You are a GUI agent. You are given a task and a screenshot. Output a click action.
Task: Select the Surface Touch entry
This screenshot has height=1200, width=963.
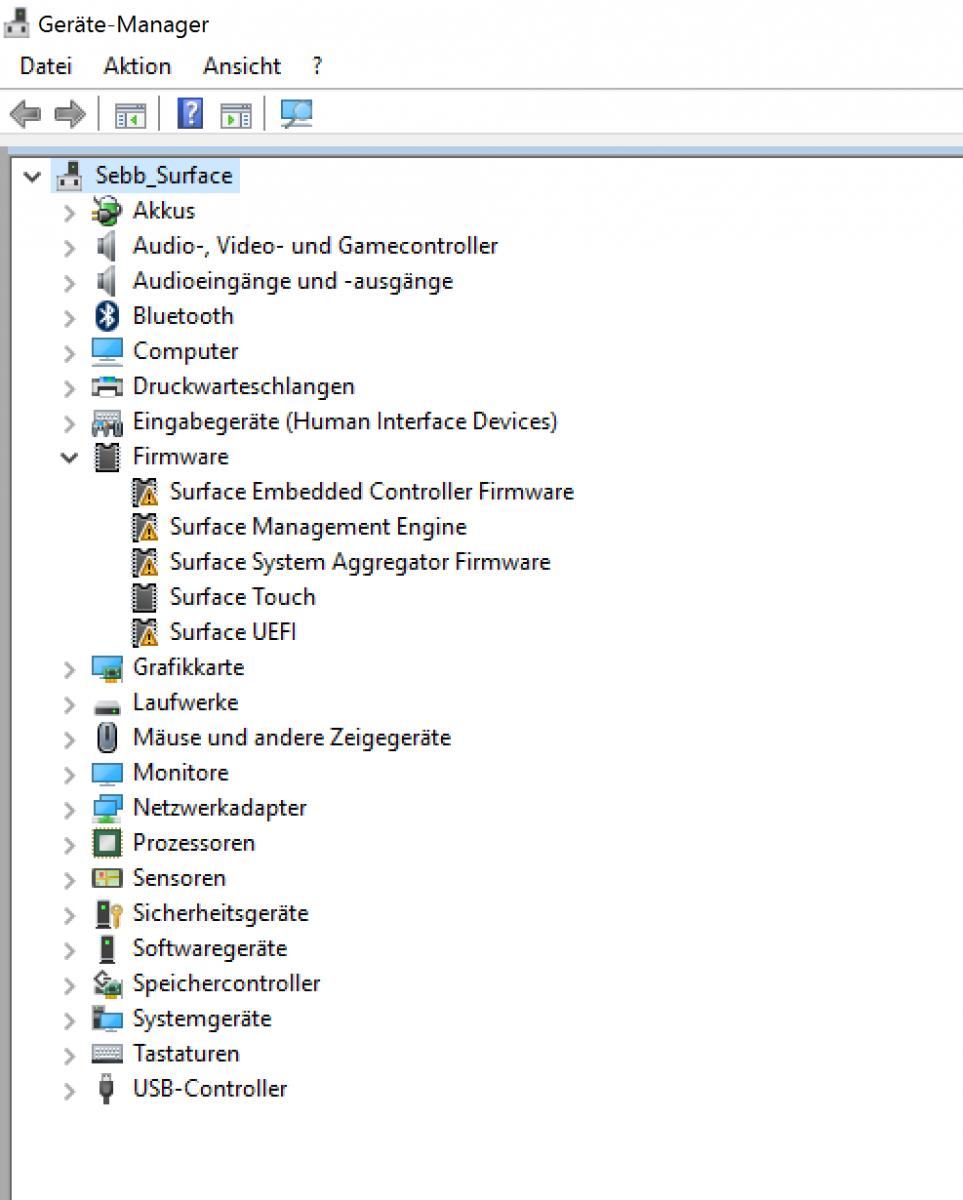tap(242, 596)
